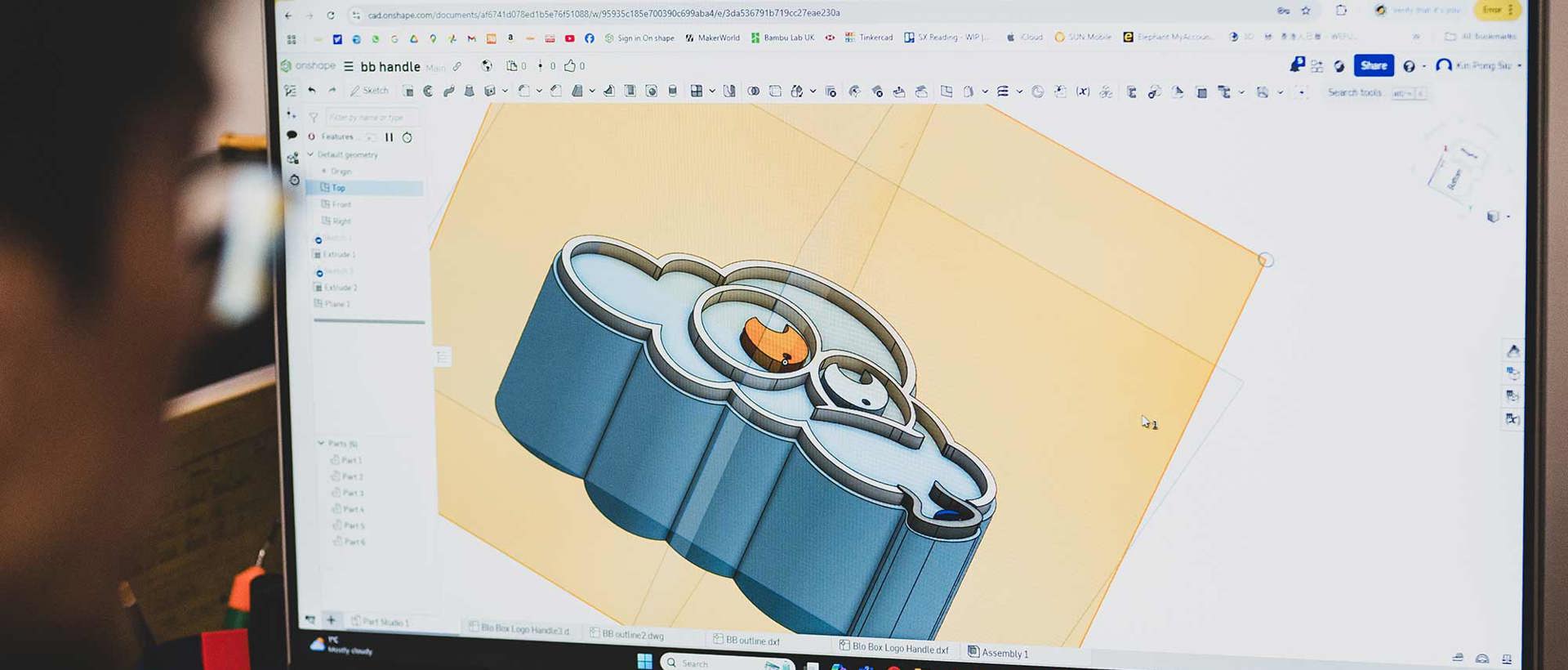Click the thumbs-up like counter

click(570, 66)
